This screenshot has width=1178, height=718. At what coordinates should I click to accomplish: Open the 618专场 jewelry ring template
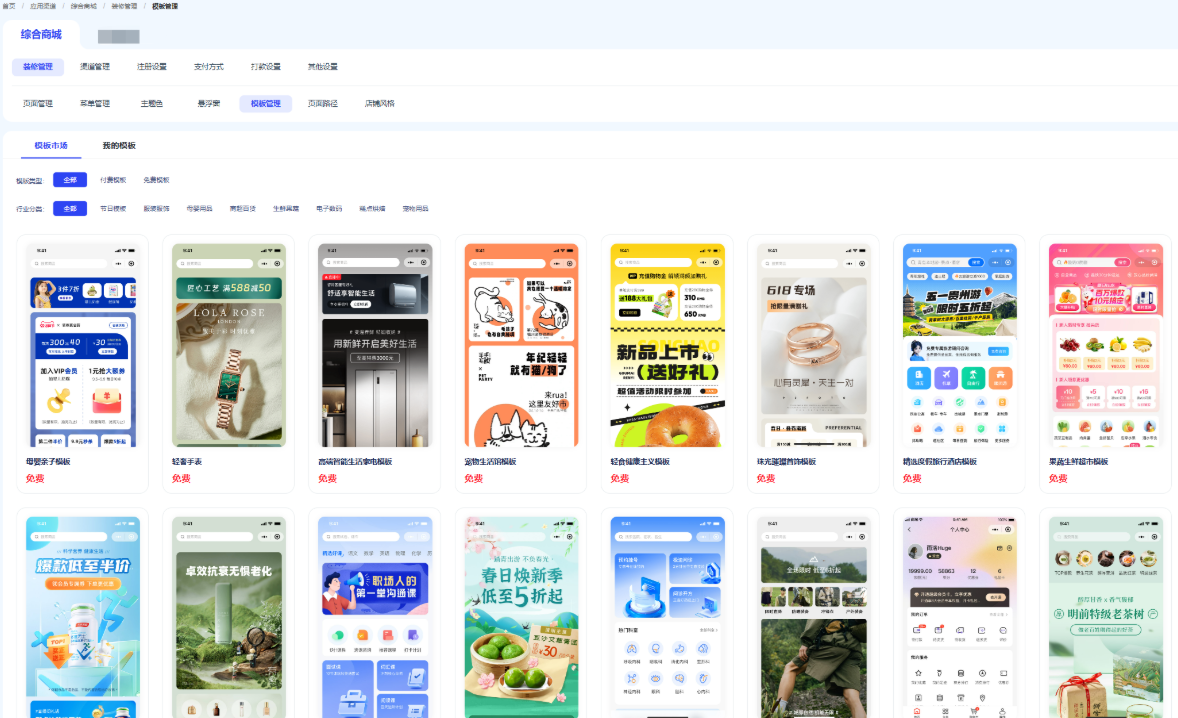point(812,345)
